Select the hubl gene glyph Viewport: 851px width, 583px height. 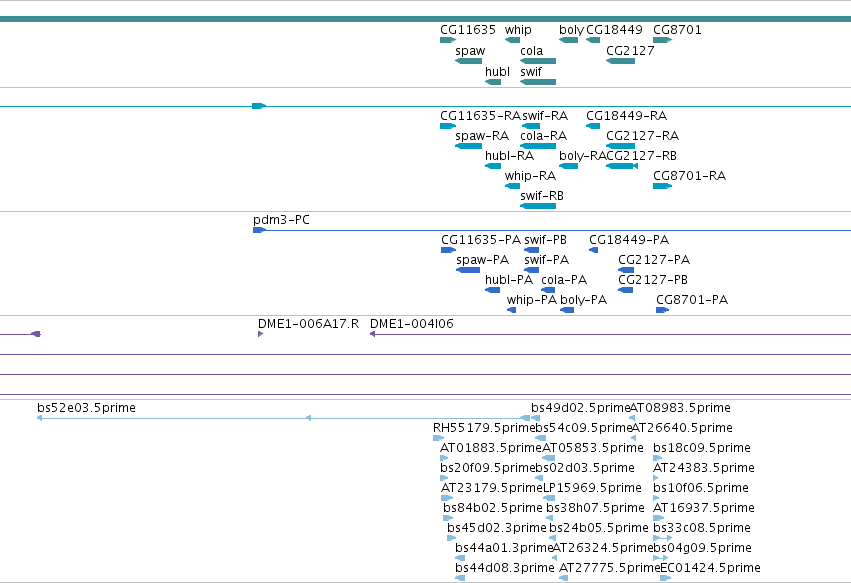[493, 82]
